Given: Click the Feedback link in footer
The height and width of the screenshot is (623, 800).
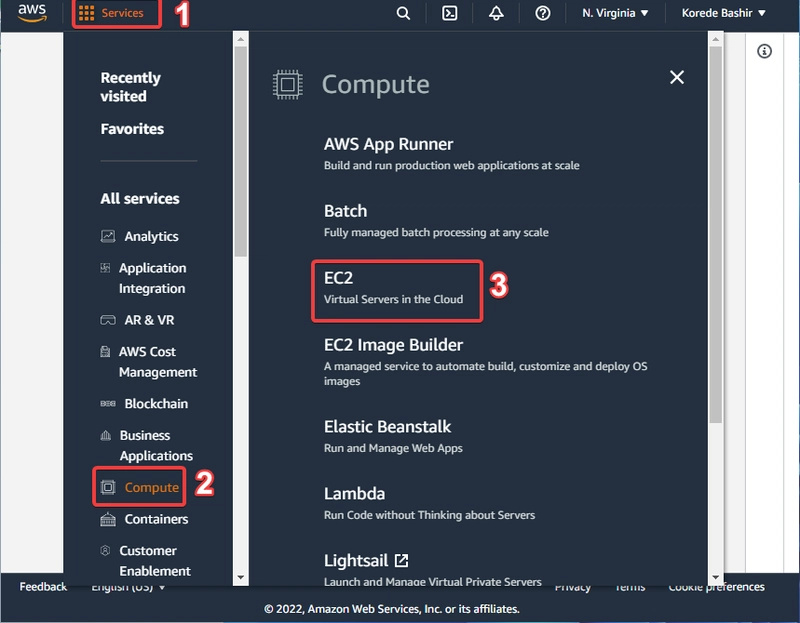Looking at the screenshot, I should pyautogui.click(x=43, y=587).
